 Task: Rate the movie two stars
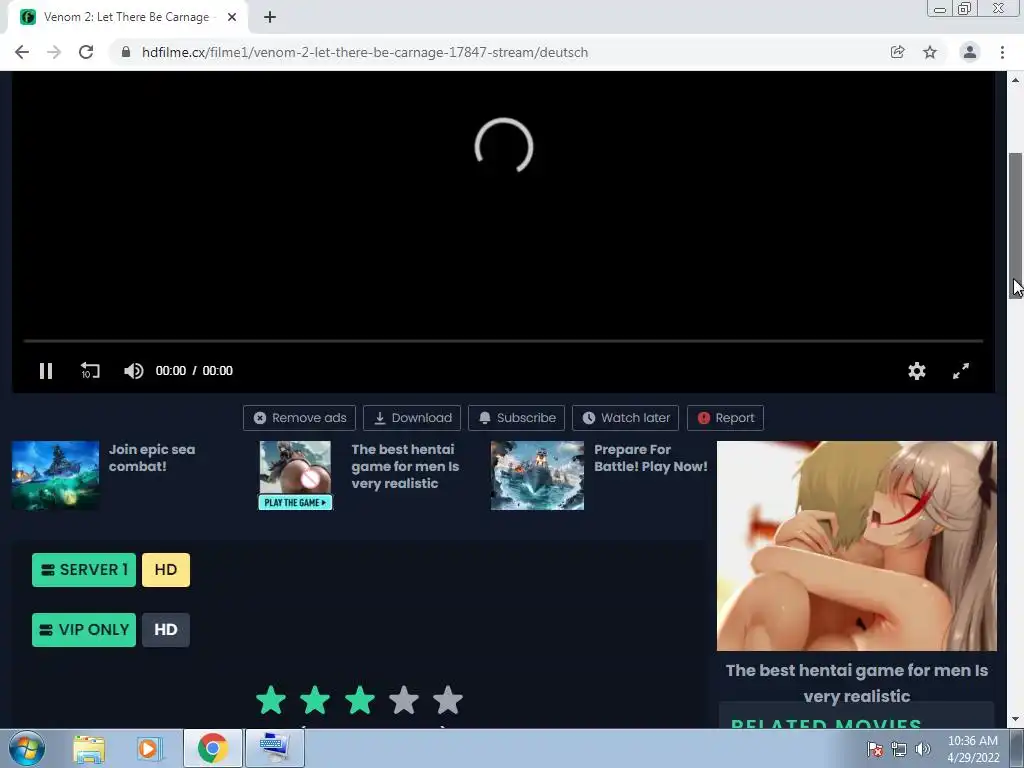(x=315, y=700)
